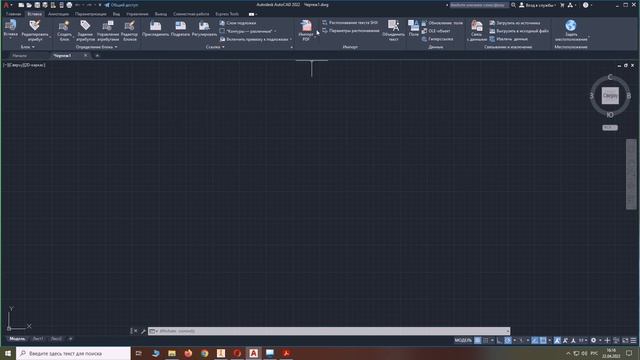Expand Задать местоположение dropdown arrow
Screen dimensions: 640x360
click(x=589, y=37)
